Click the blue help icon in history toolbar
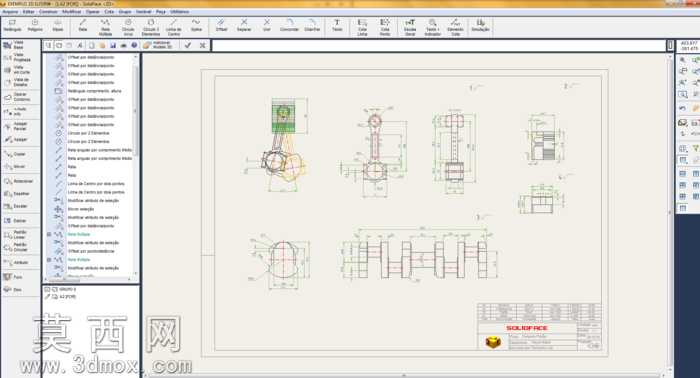The image size is (700, 378). coord(134,45)
